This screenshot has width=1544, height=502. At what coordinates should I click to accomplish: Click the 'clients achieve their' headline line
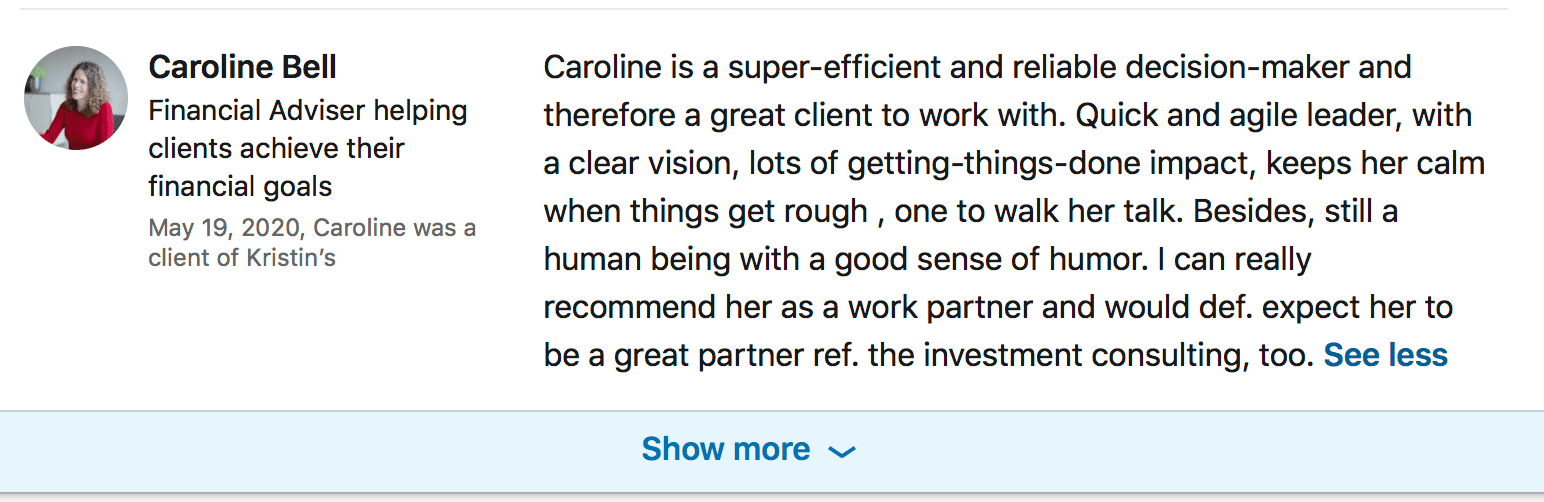pos(276,148)
